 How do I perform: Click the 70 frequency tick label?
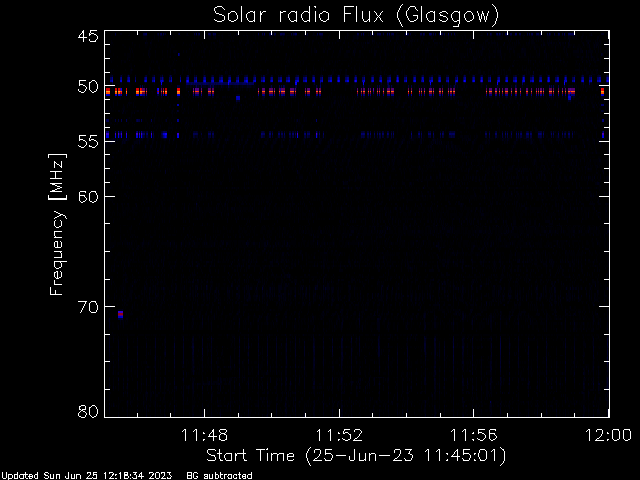point(88,307)
